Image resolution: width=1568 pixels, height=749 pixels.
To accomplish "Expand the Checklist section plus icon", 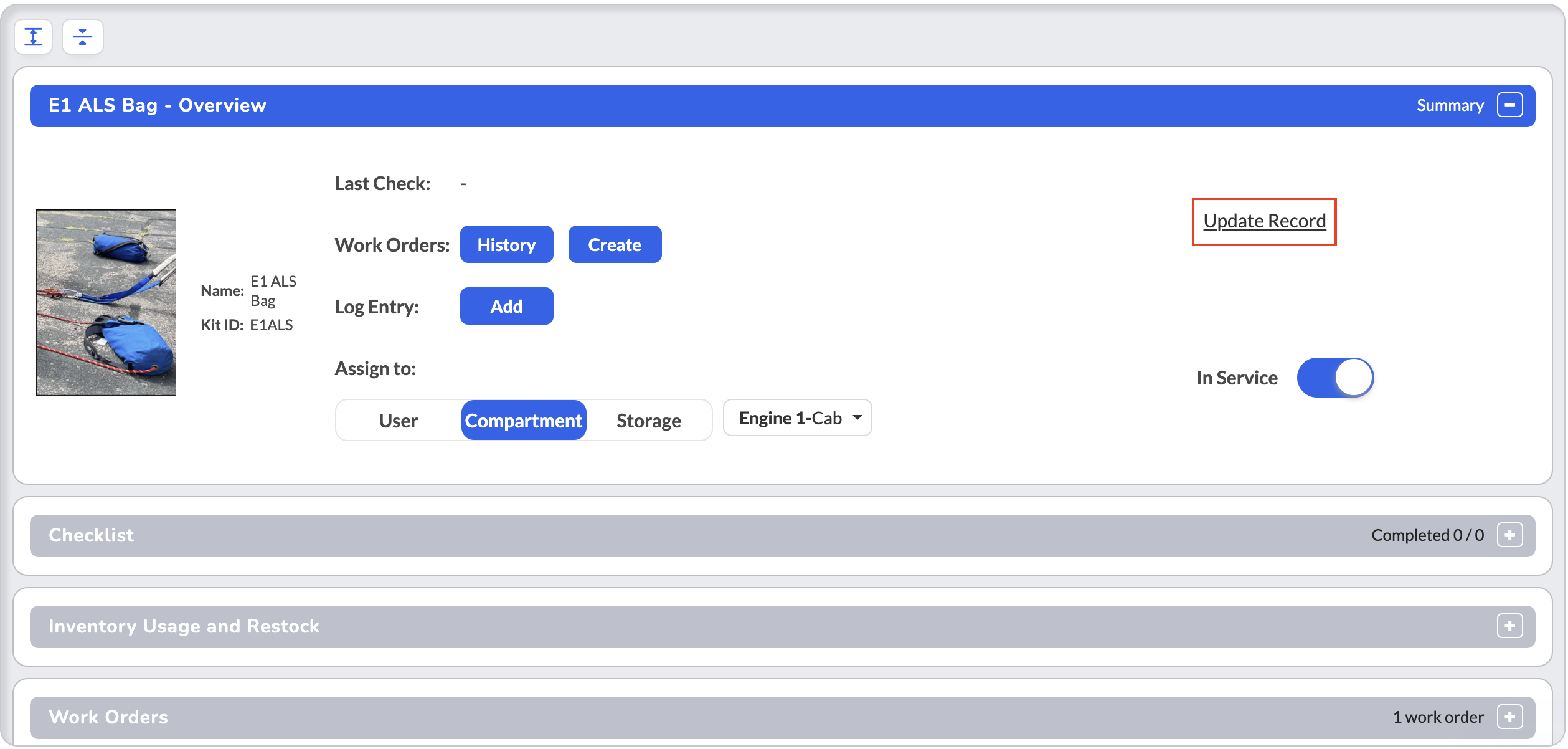I will point(1509,535).
